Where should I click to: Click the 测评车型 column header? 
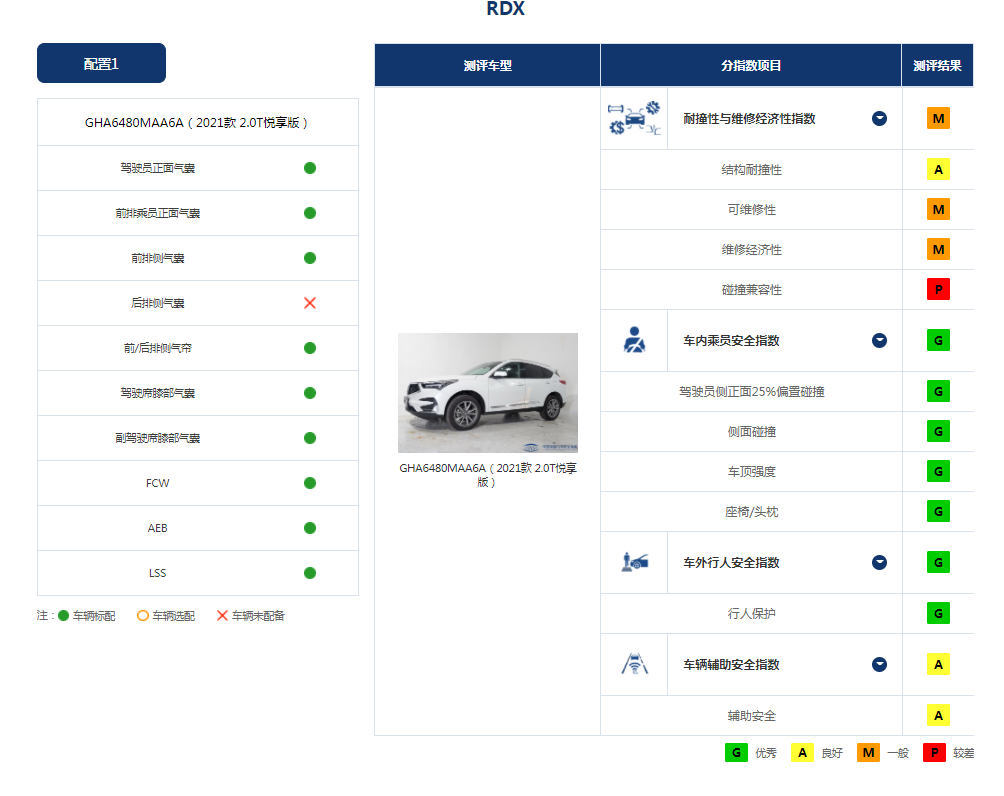[x=487, y=65]
